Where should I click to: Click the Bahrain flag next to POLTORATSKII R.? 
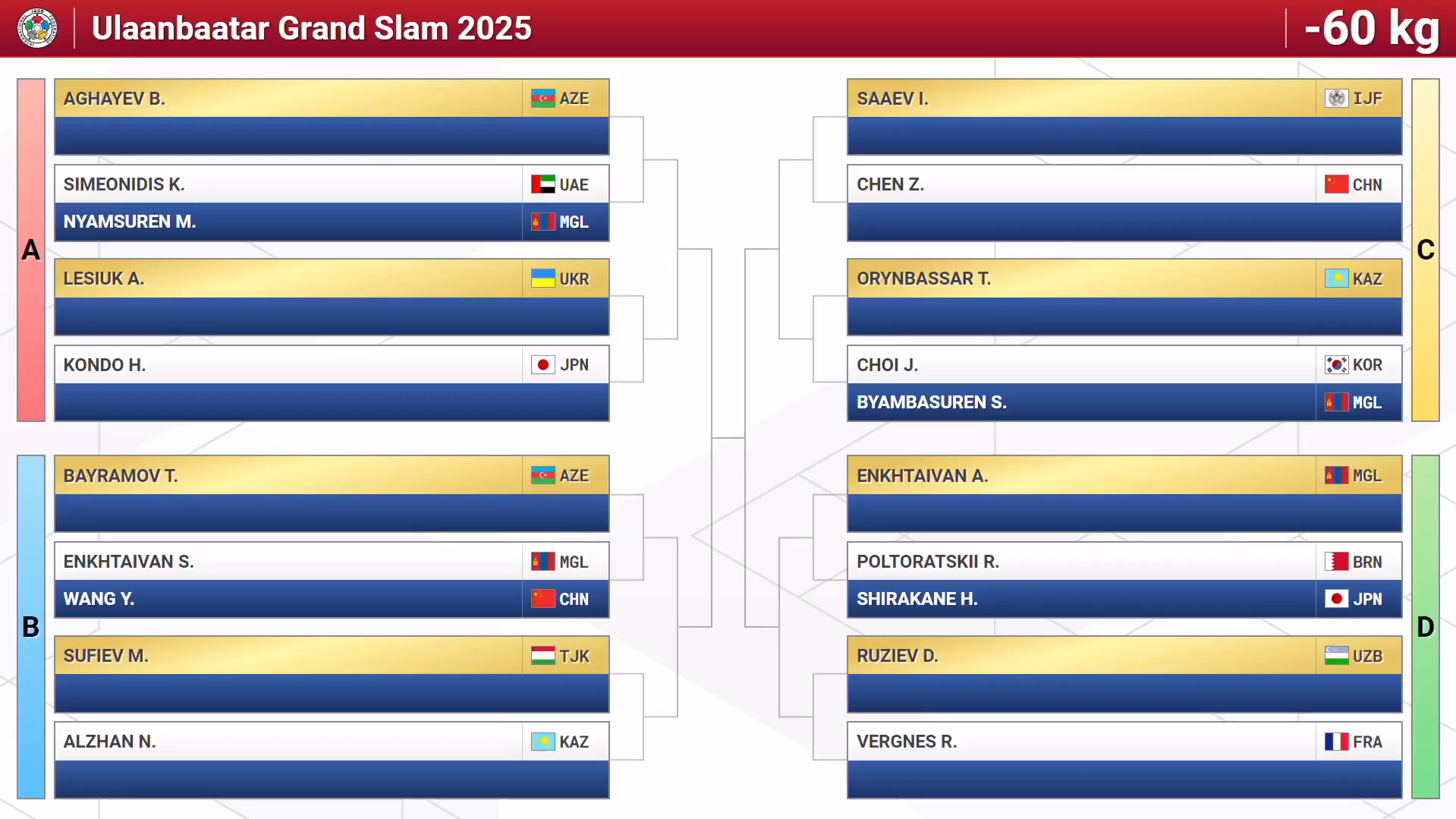tap(1336, 562)
